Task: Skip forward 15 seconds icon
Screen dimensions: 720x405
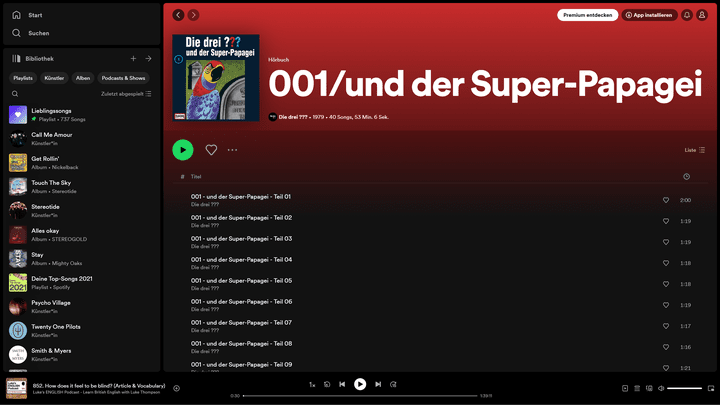Action: coord(393,384)
